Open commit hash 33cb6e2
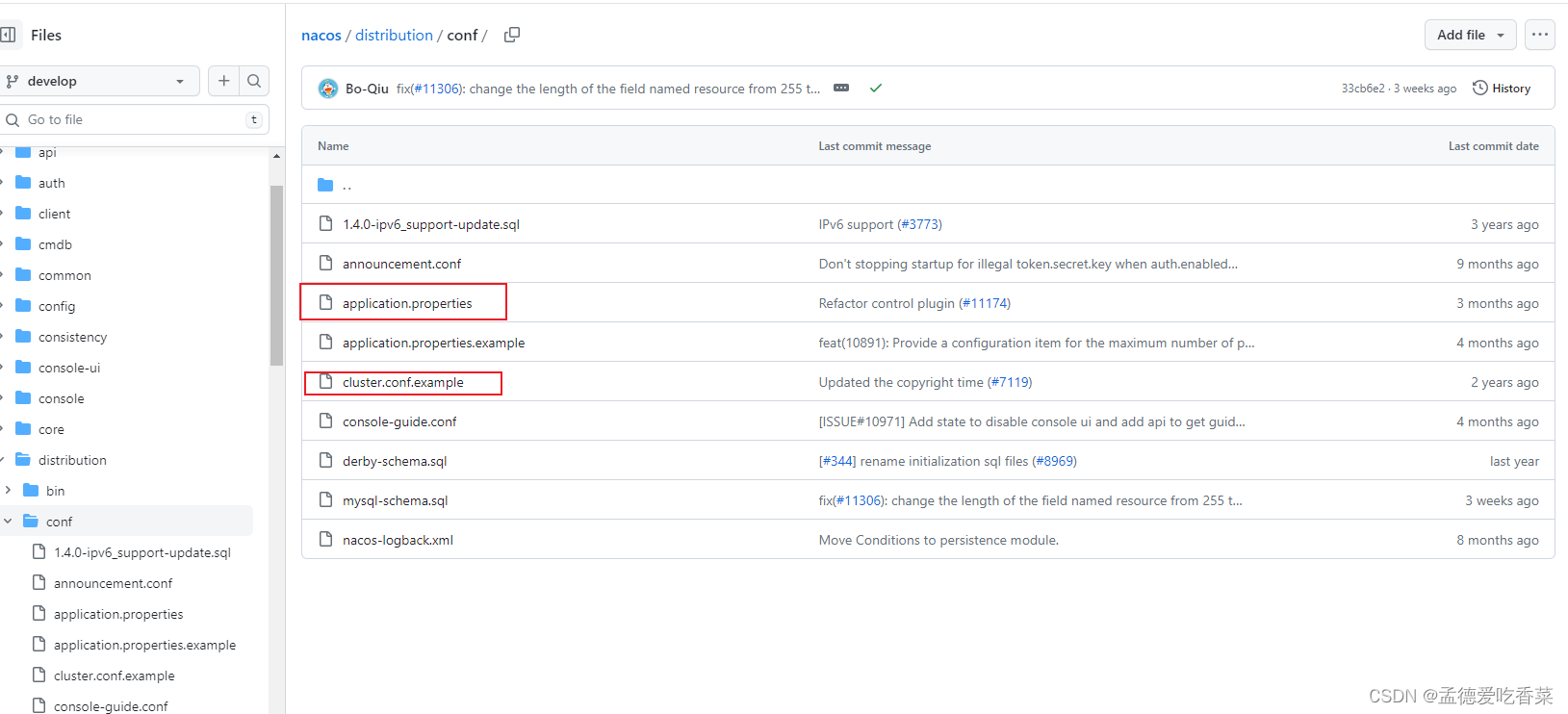This screenshot has height=714, width=1568. coord(1363,89)
